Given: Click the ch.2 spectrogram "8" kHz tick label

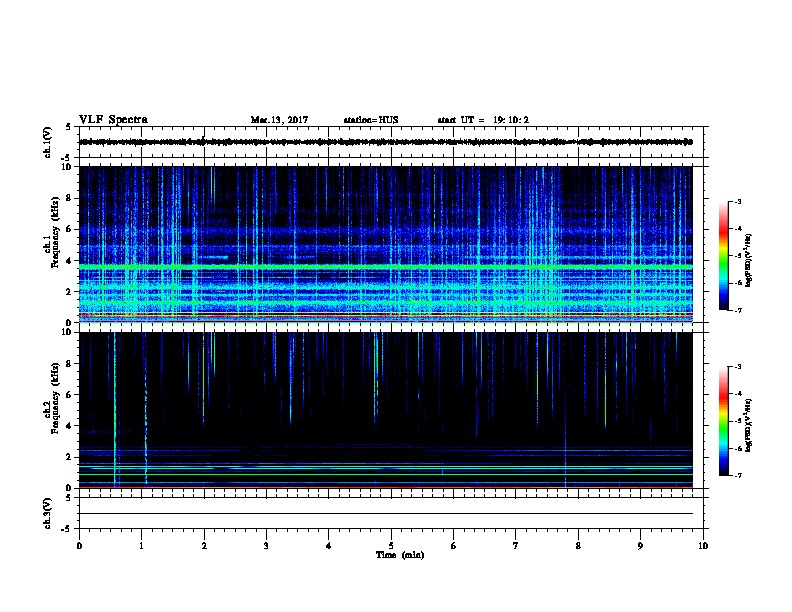Looking at the screenshot, I should (x=70, y=364).
